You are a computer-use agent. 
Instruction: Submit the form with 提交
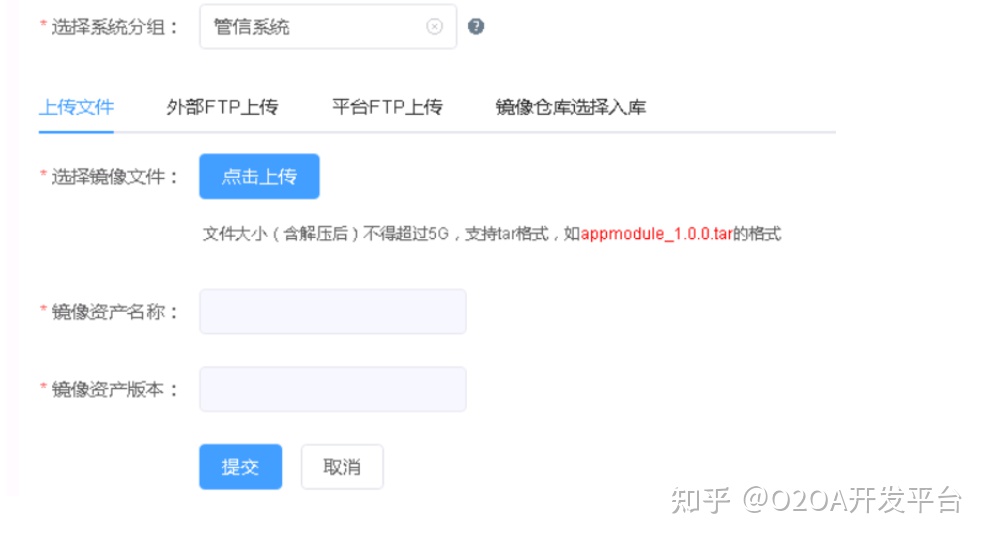[x=241, y=467]
